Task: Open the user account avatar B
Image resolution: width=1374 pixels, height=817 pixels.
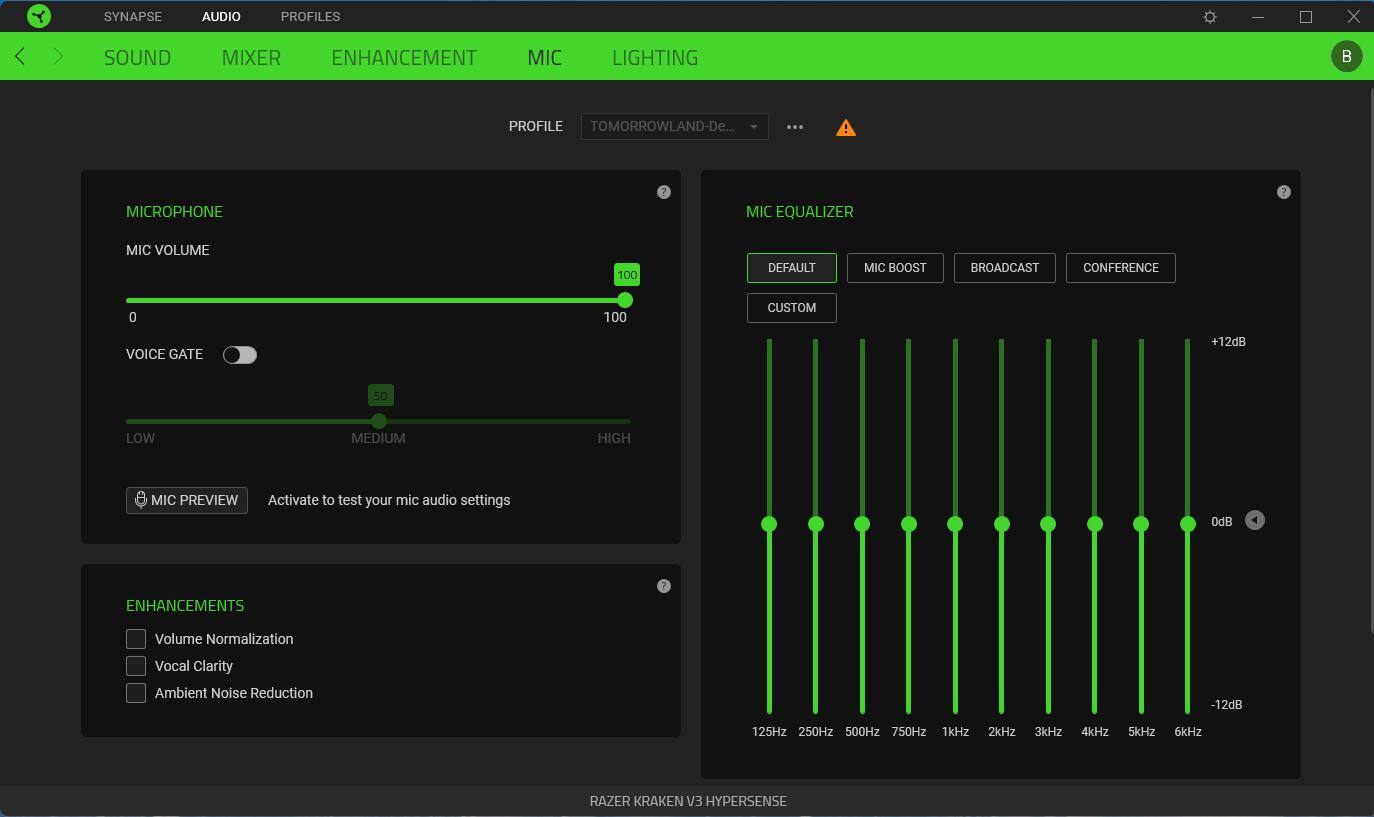Action: click(1346, 56)
